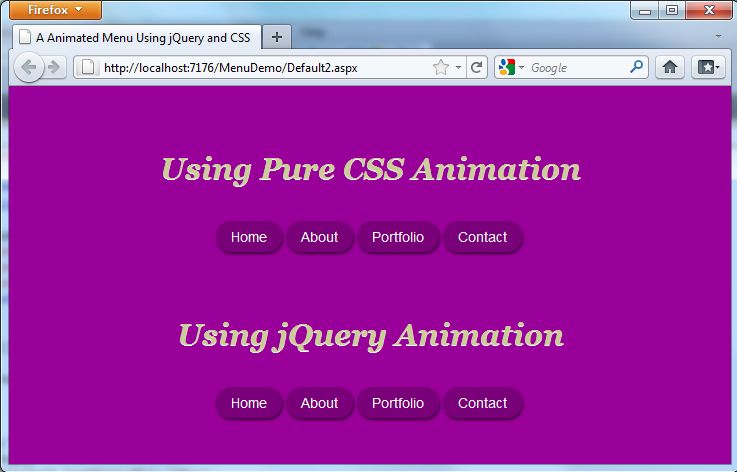Click the 'Using jQuery Animation' heading
Image resolution: width=737 pixels, height=472 pixels.
pos(371,336)
